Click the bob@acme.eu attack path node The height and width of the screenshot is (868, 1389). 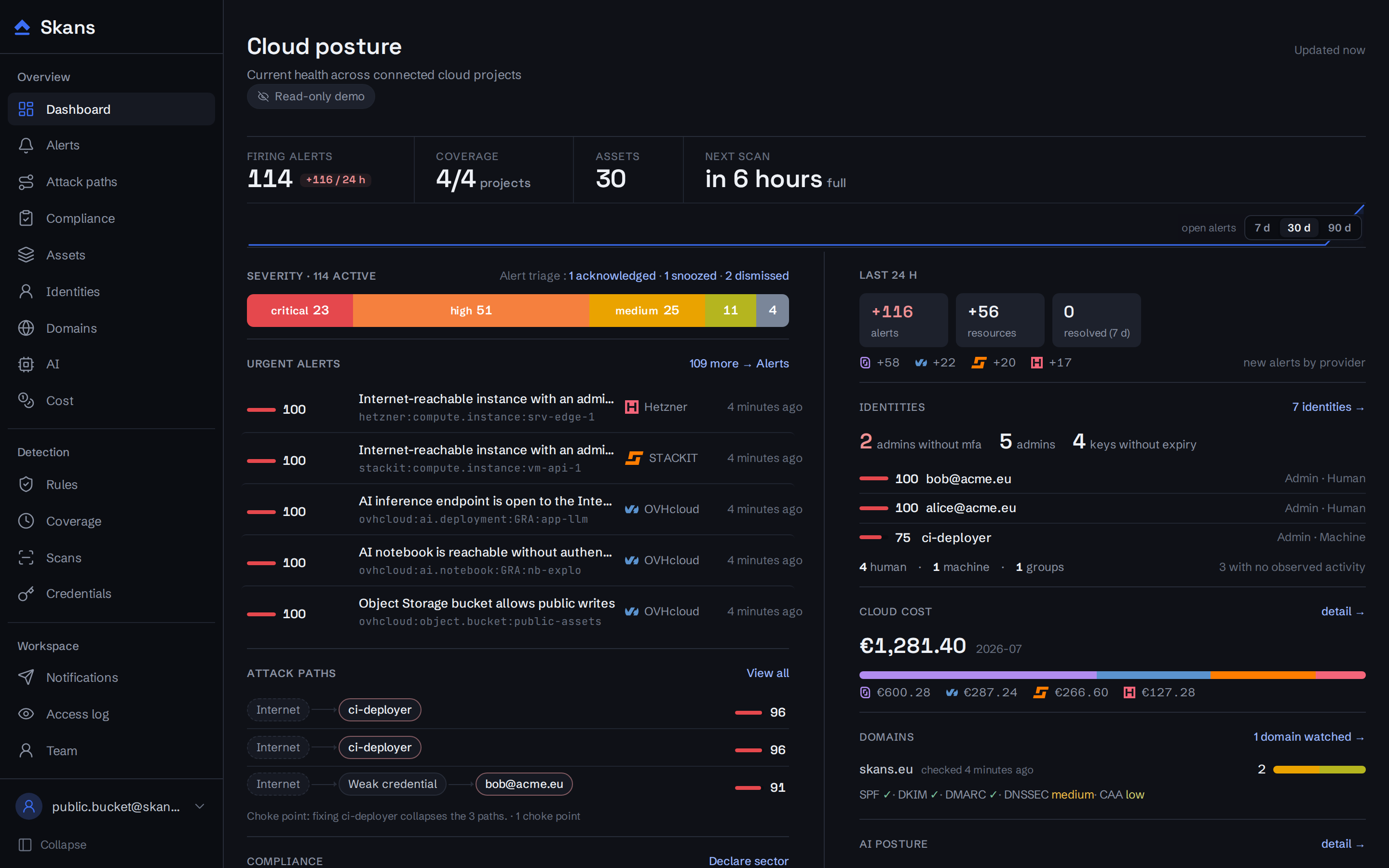[x=523, y=784]
